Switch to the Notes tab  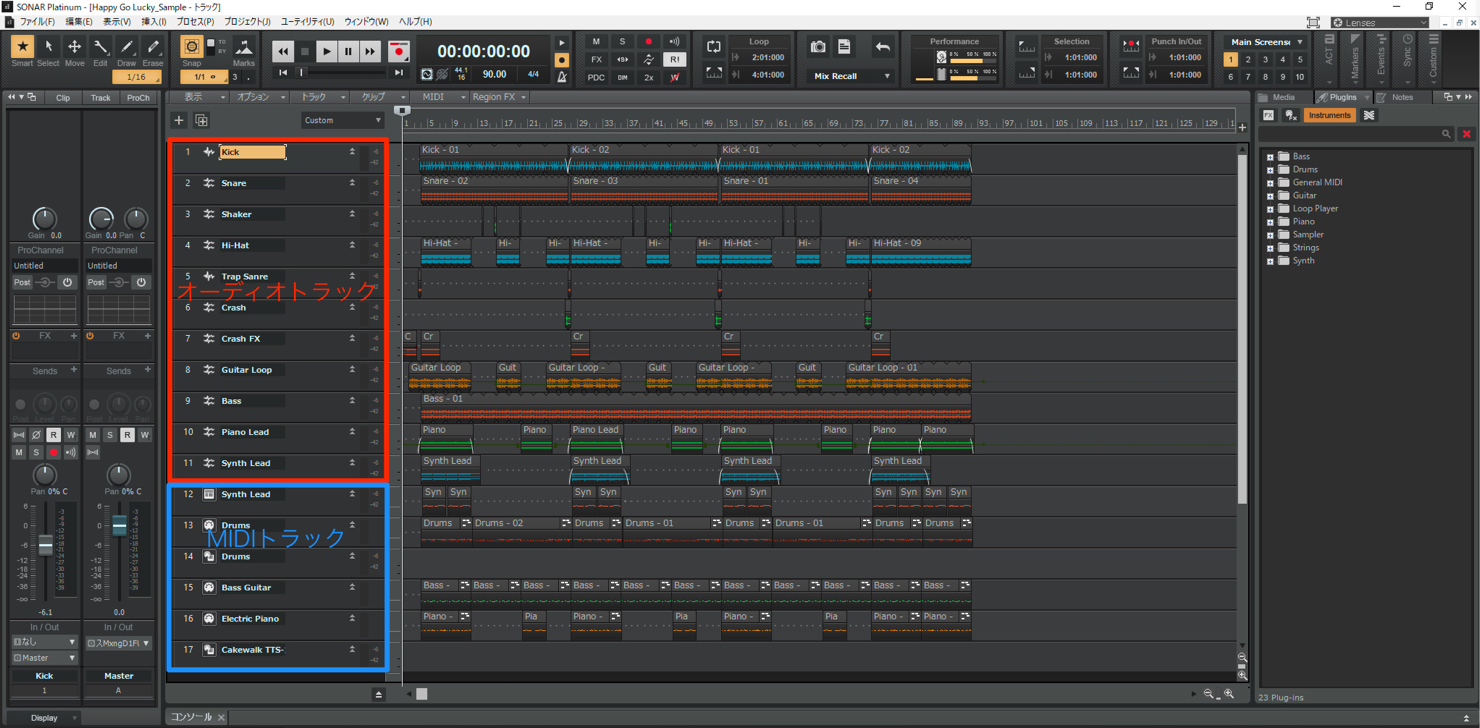pos(1402,97)
